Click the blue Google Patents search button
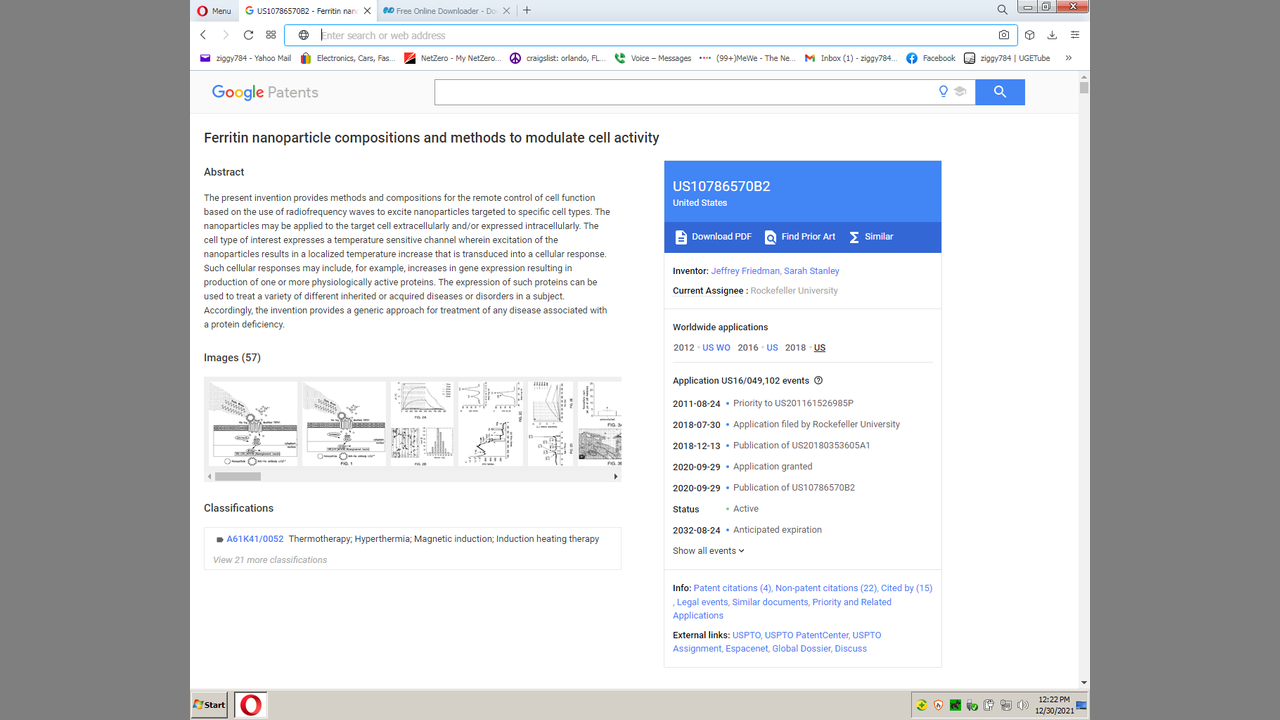 click(999, 92)
